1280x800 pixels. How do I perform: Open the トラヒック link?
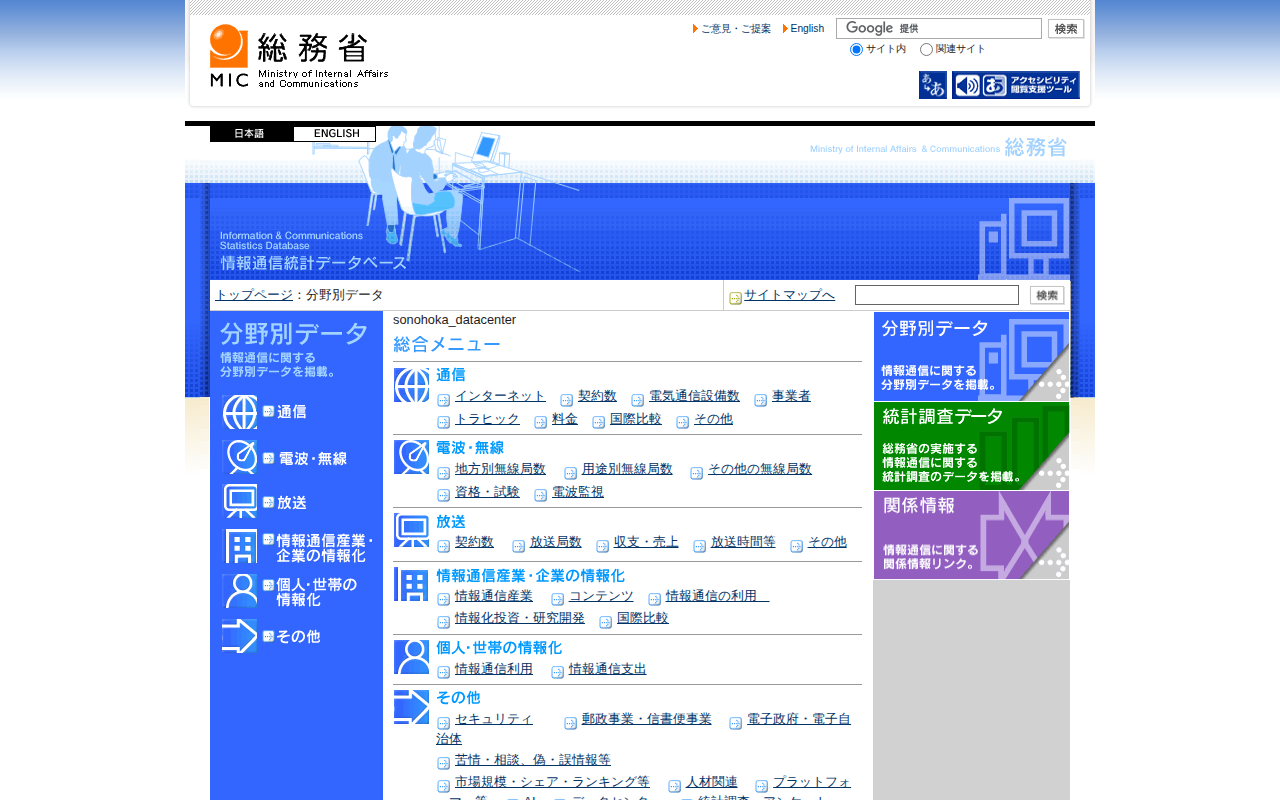tap(487, 419)
